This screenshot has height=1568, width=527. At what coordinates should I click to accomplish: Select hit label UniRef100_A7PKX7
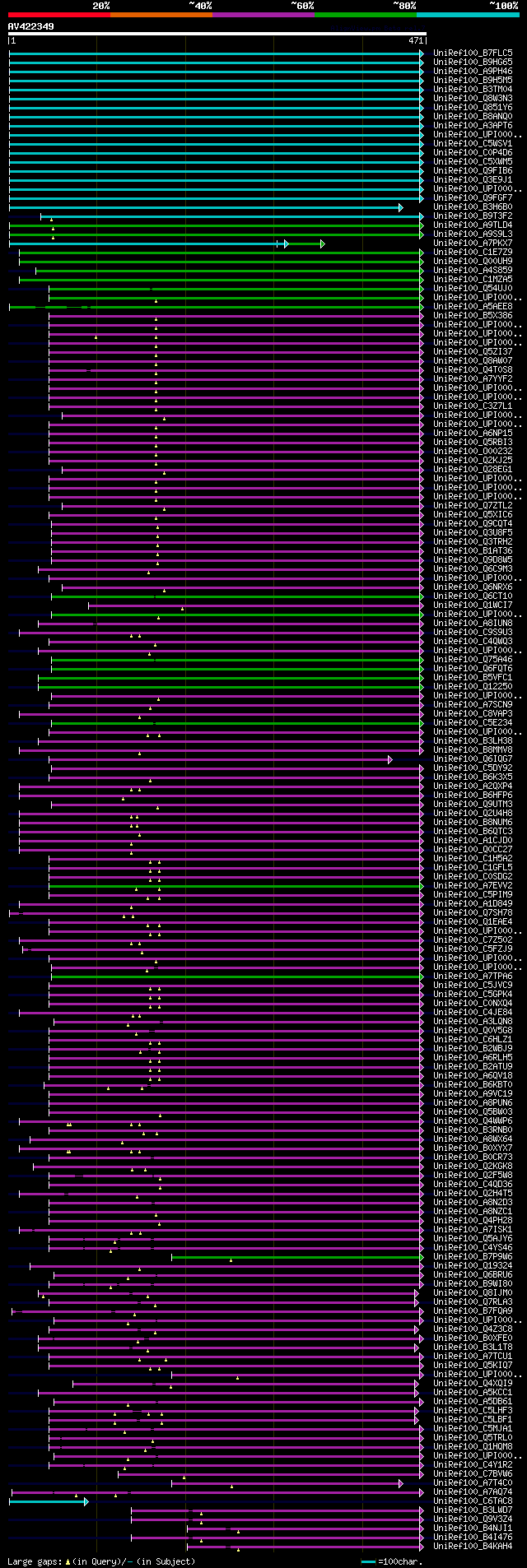click(473, 244)
